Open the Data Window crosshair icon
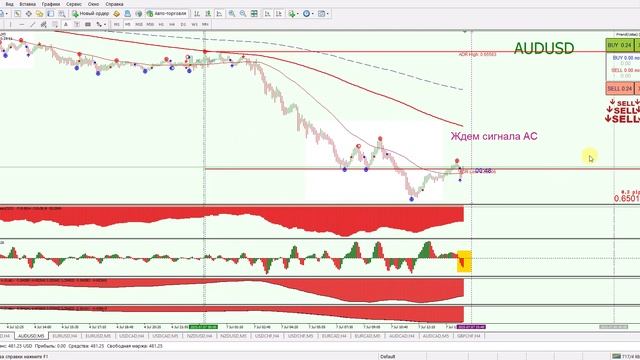This screenshot has width=640, height=360. (x=29, y=13)
